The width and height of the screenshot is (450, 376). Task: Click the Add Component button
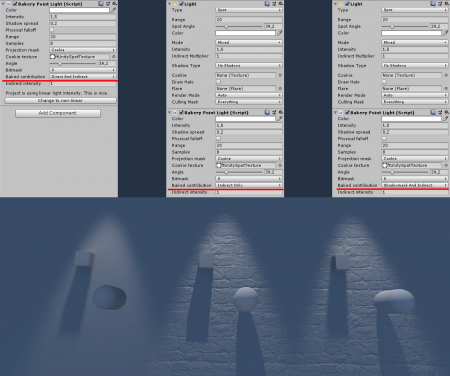coord(58,113)
